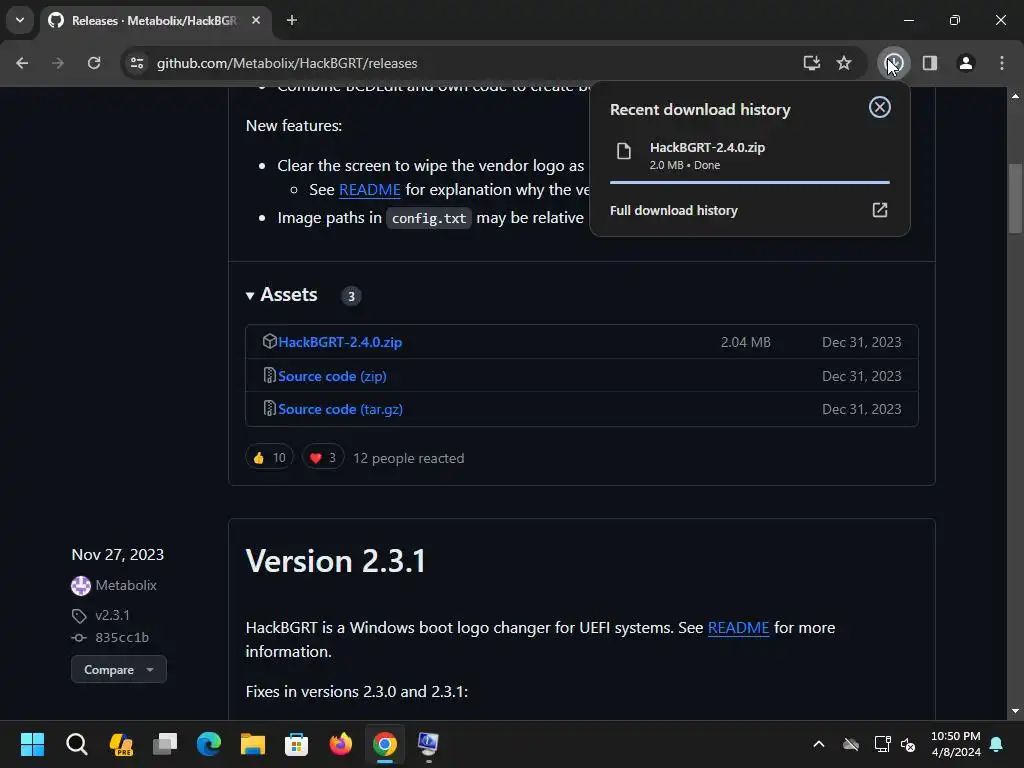Screen dimensions: 1024x768
Task: Open Version 2.3.1 release heading
Action: [x=336, y=562]
